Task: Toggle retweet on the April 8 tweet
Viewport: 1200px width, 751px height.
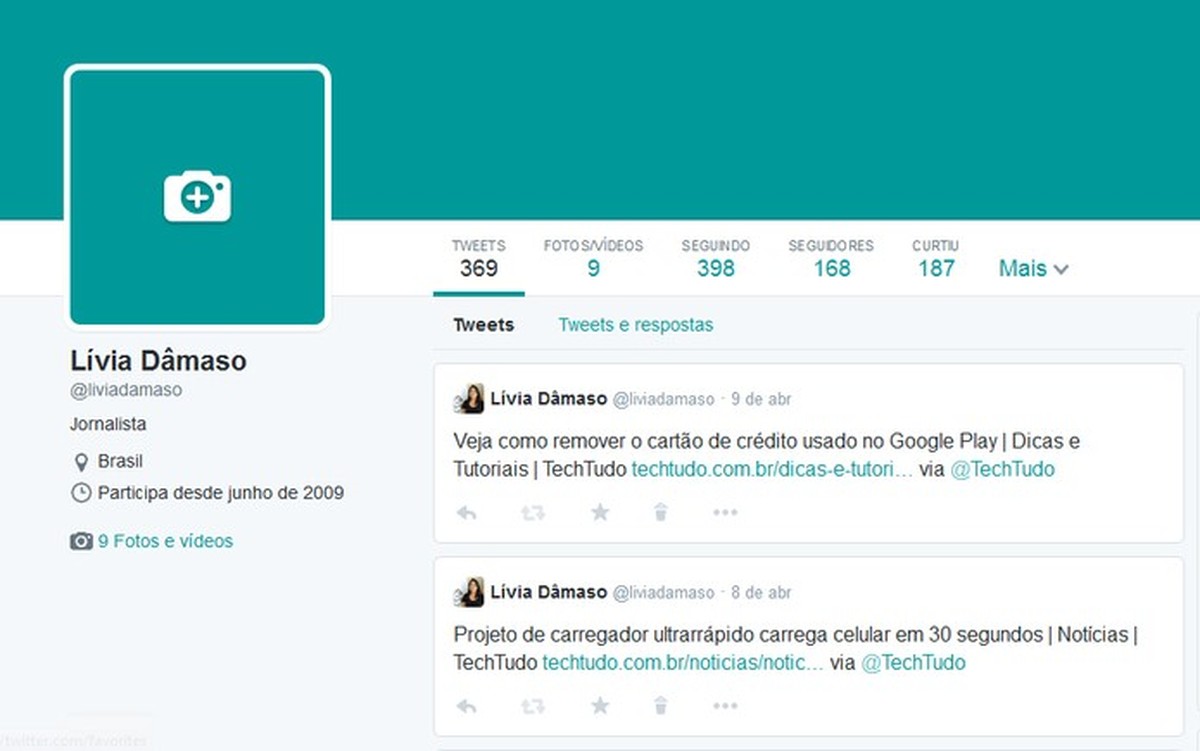Action: 534,705
